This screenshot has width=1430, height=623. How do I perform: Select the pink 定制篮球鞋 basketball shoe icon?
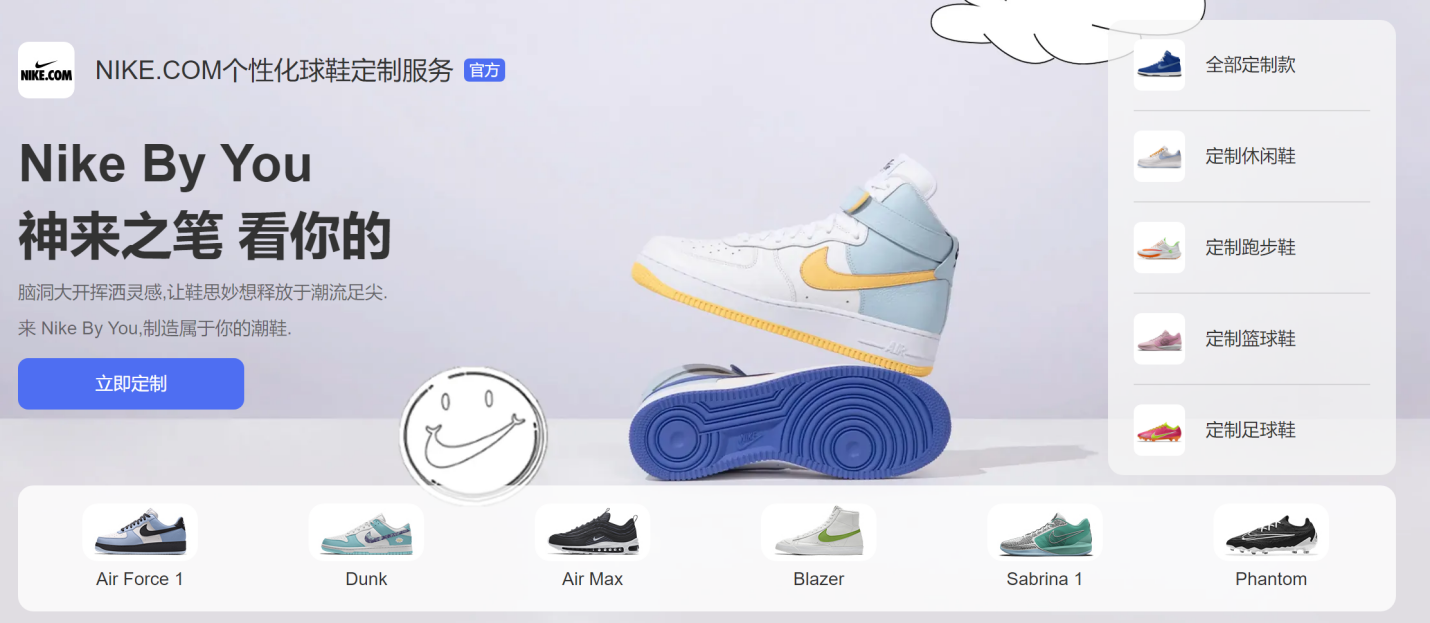click(1159, 339)
